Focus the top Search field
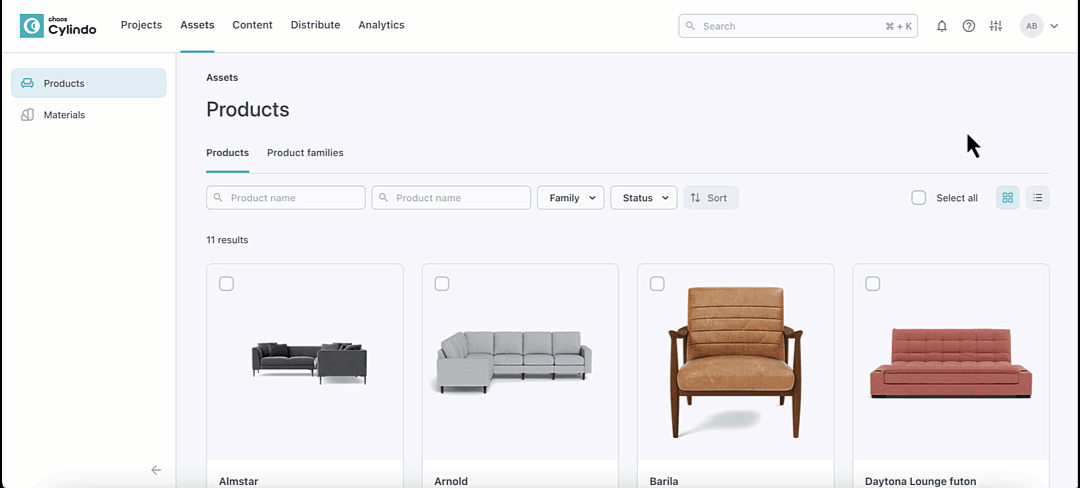 tap(790, 26)
